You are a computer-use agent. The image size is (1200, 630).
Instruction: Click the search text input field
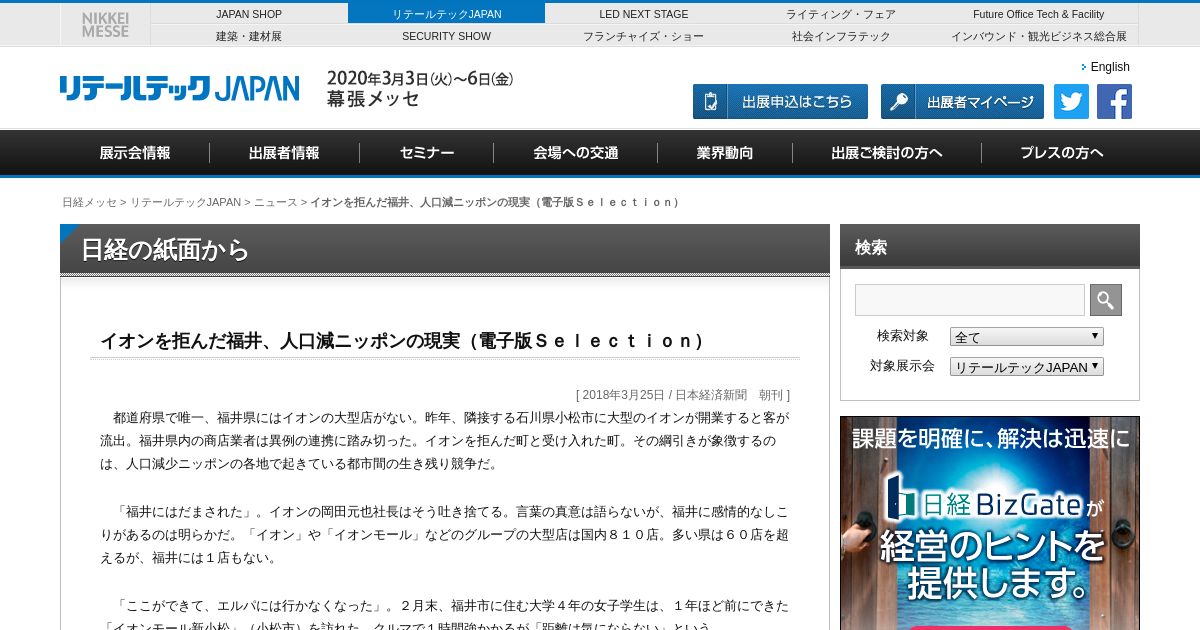[x=970, y=300]
